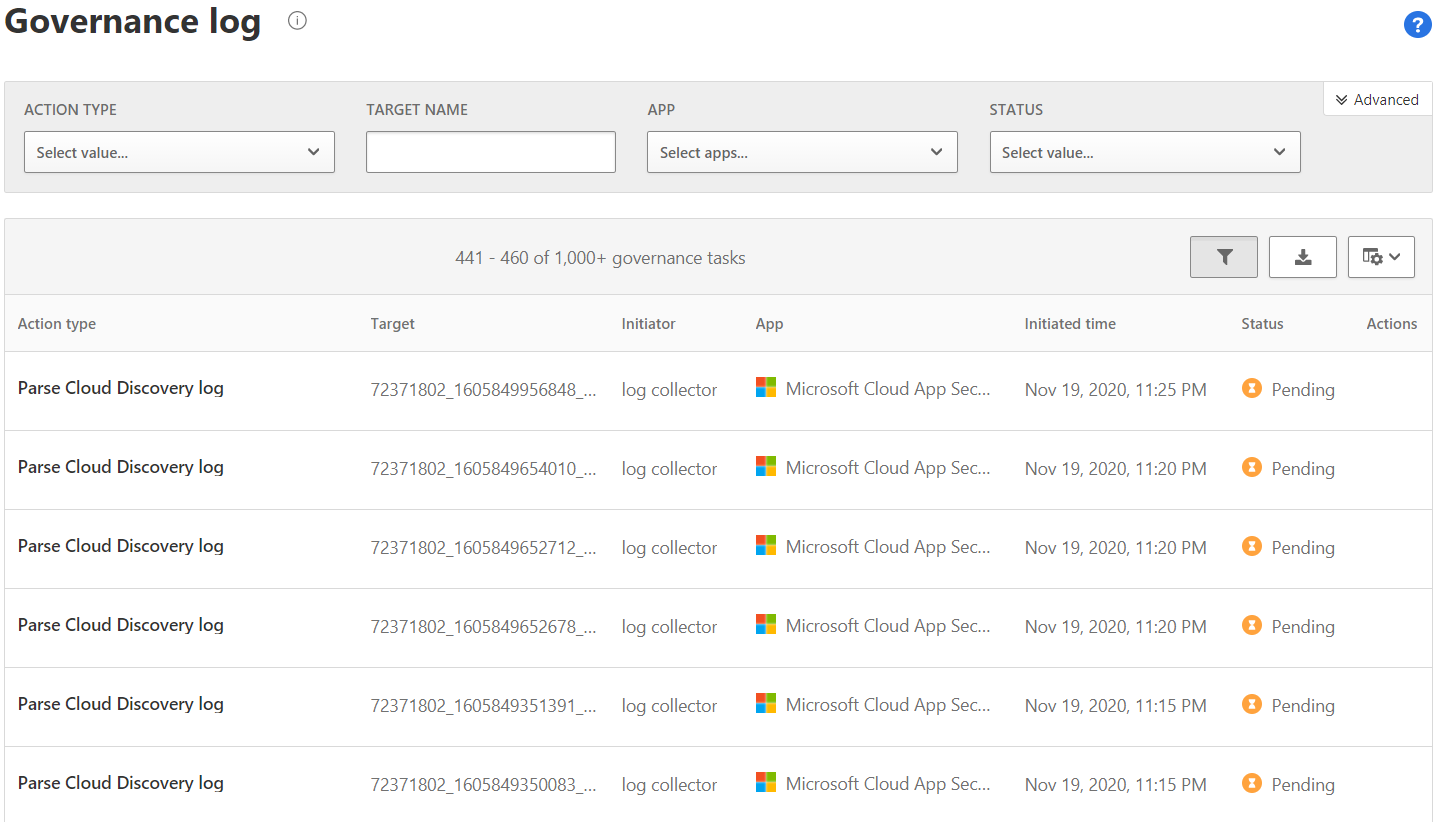Select the first Parse Cloud Discovery log entry
1437x822 pixels.
pyautogui.click(x=120, y=387)
